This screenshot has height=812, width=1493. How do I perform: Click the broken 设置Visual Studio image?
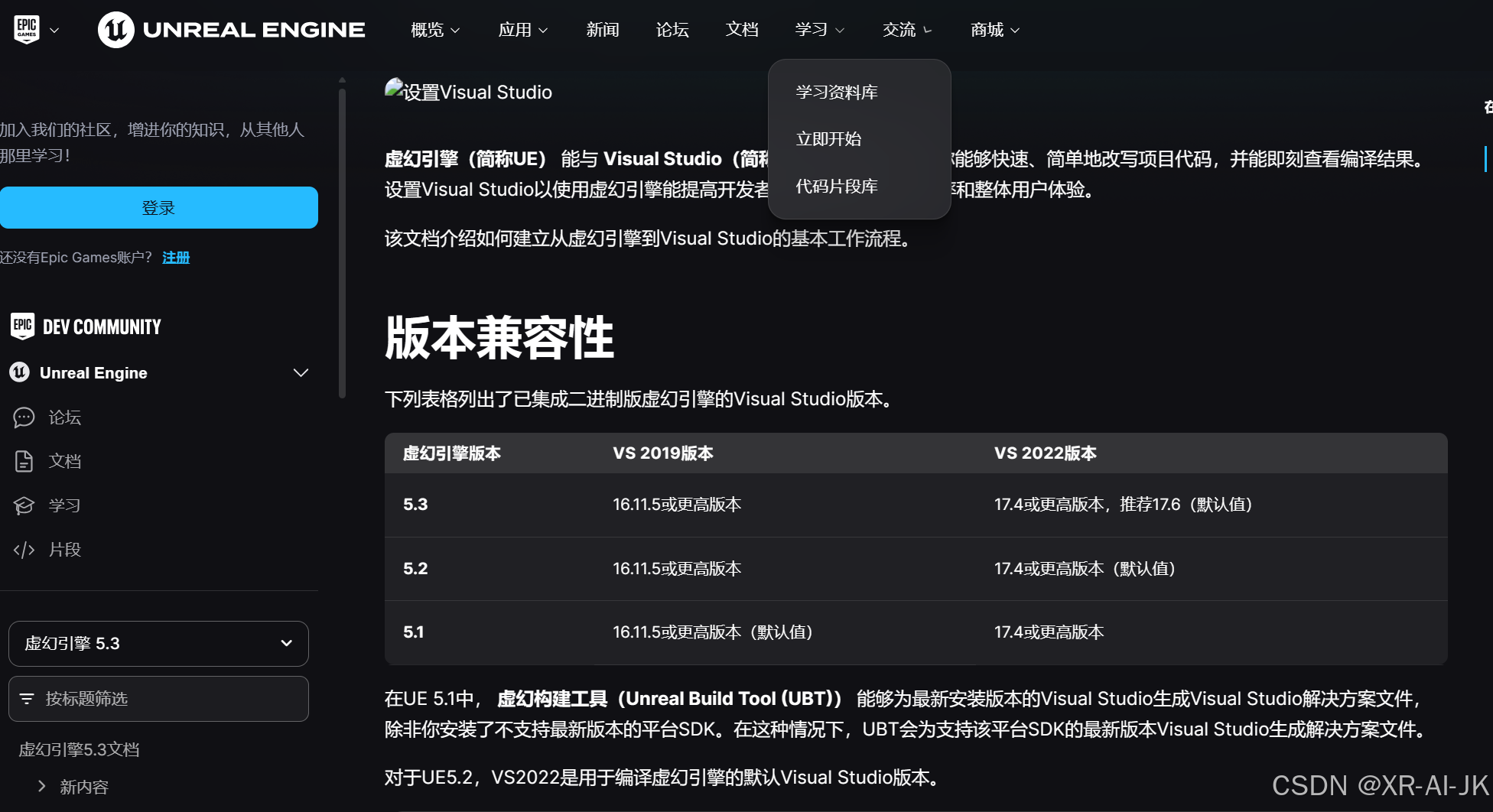468,92
